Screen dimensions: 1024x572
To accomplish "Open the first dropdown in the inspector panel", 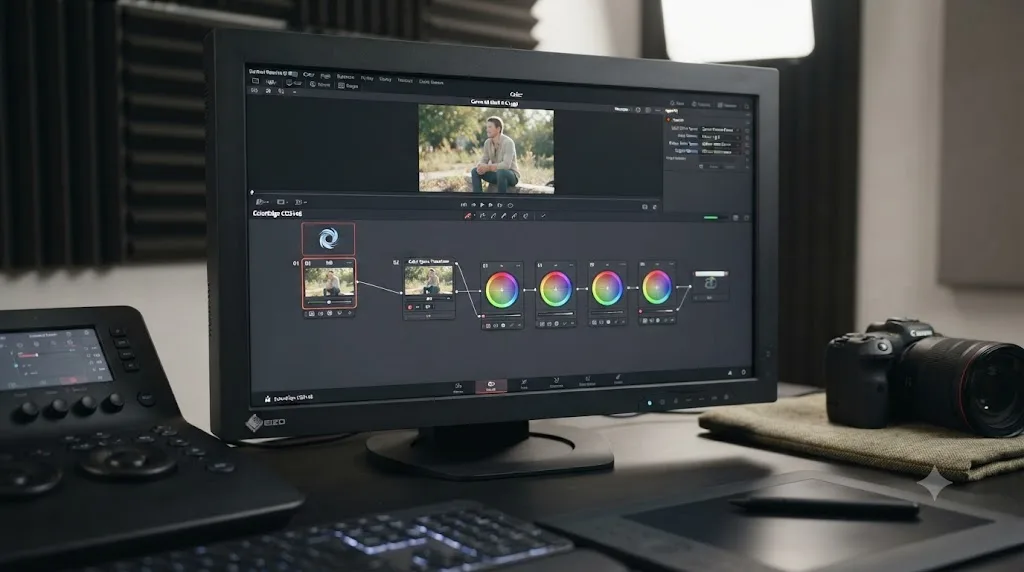I will tap(719, 130).
